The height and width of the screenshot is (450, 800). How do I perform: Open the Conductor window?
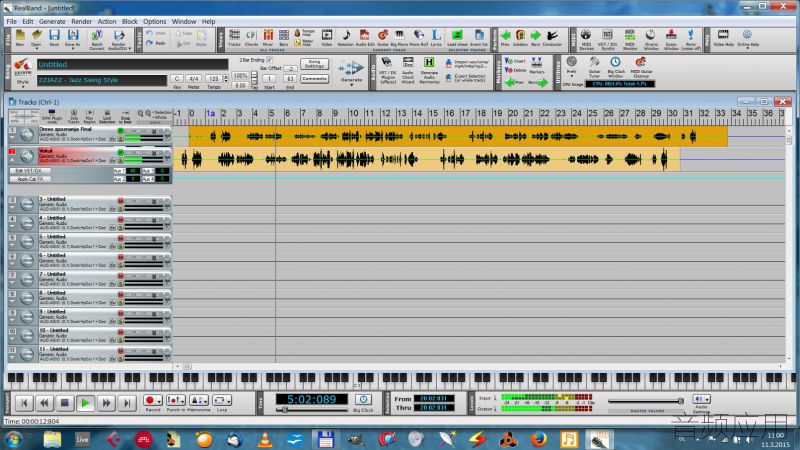point(552,38)
